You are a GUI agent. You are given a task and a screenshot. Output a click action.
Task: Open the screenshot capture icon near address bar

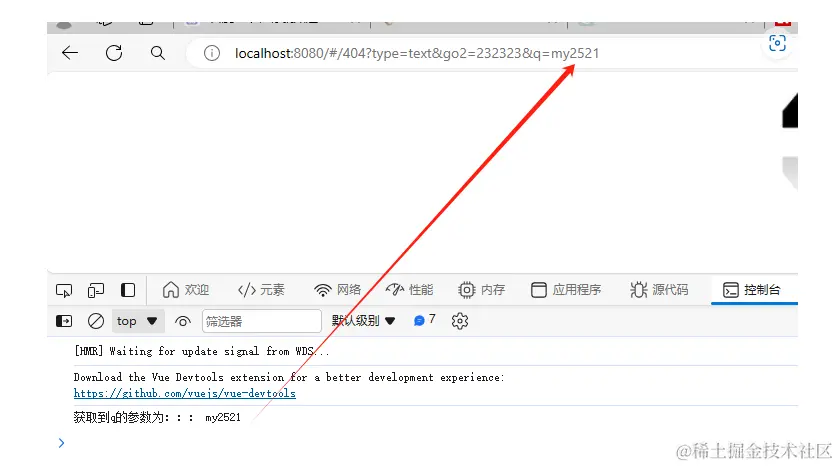[777, 43]
